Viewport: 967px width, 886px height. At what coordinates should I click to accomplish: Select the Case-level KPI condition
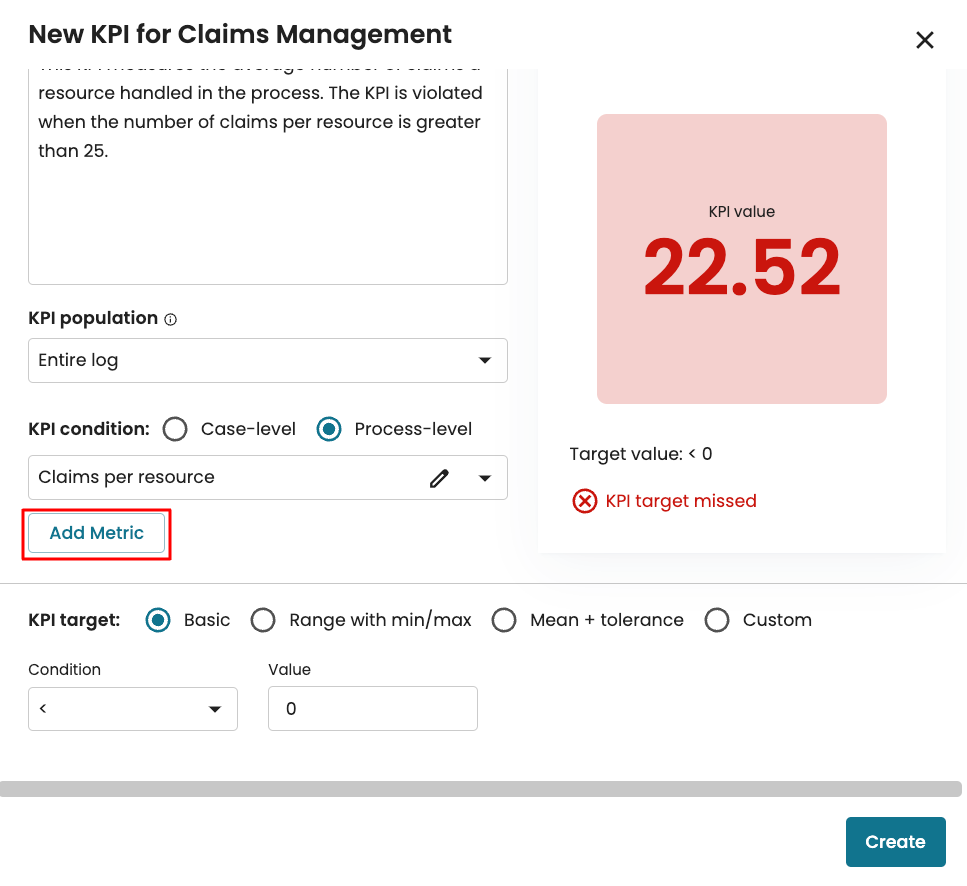[x=175, y=430]
